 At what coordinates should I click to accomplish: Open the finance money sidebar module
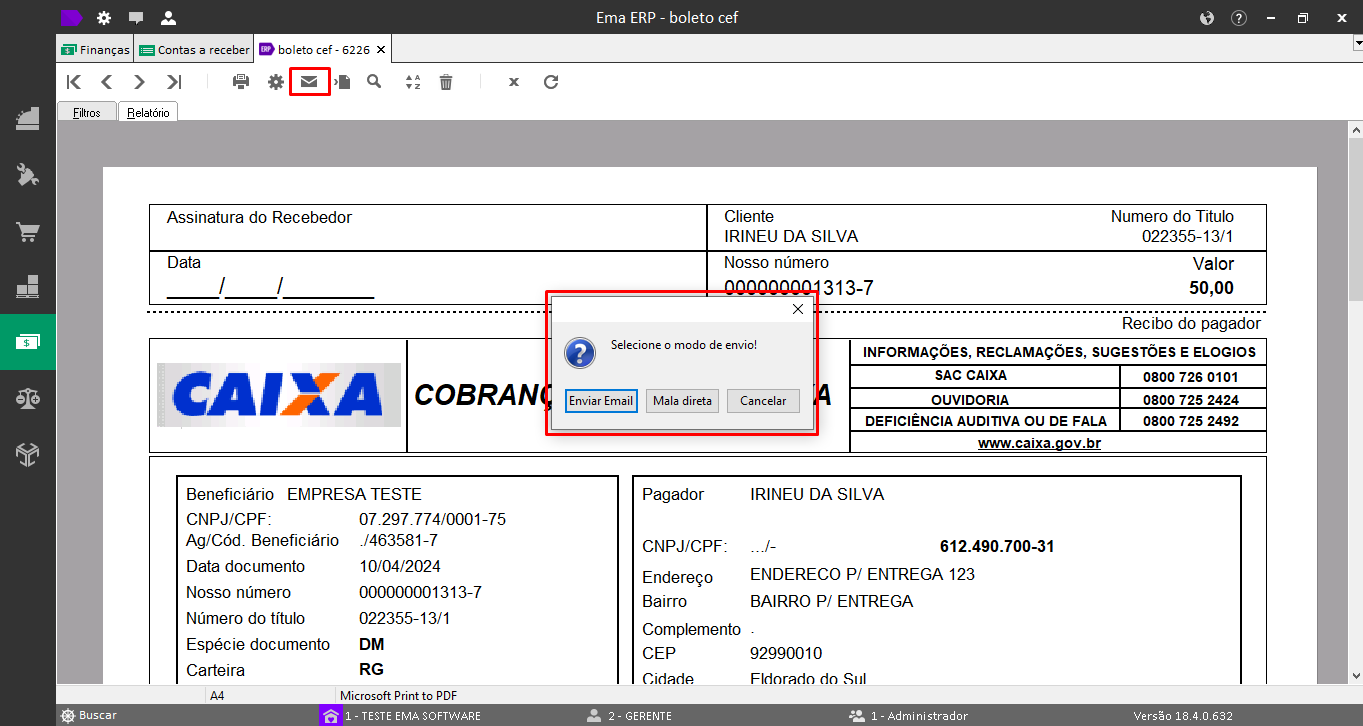coord(28,342)
